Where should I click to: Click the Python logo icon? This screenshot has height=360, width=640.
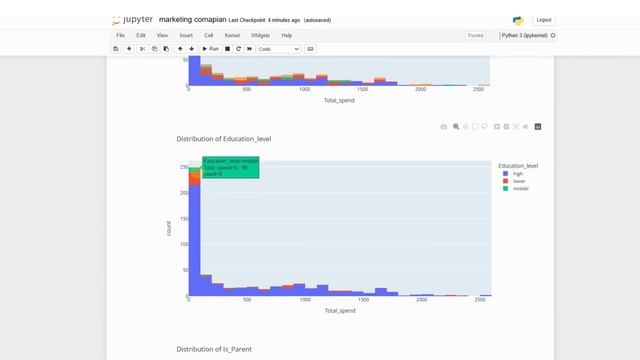[x=518, y=20]
